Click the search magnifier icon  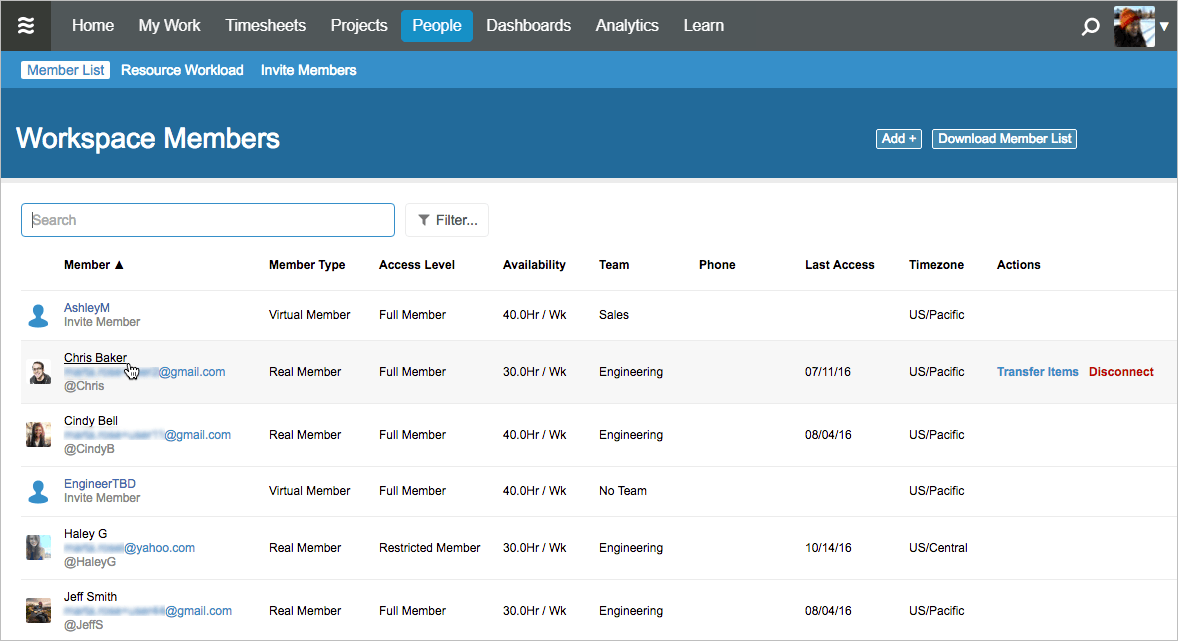pyautogui.click(x=1090, y=26)
